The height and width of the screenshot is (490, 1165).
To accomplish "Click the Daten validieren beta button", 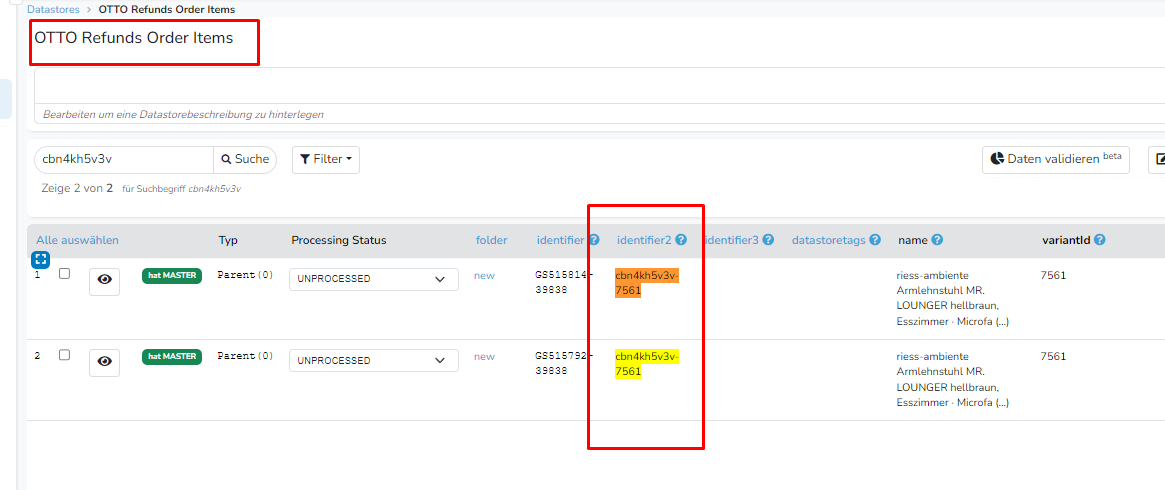I will 1056,159.
